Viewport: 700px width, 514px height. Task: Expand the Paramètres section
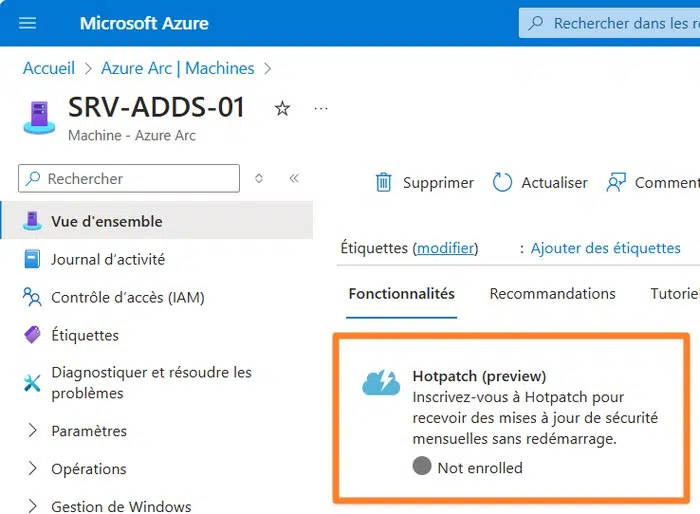(x=32, y=431)
